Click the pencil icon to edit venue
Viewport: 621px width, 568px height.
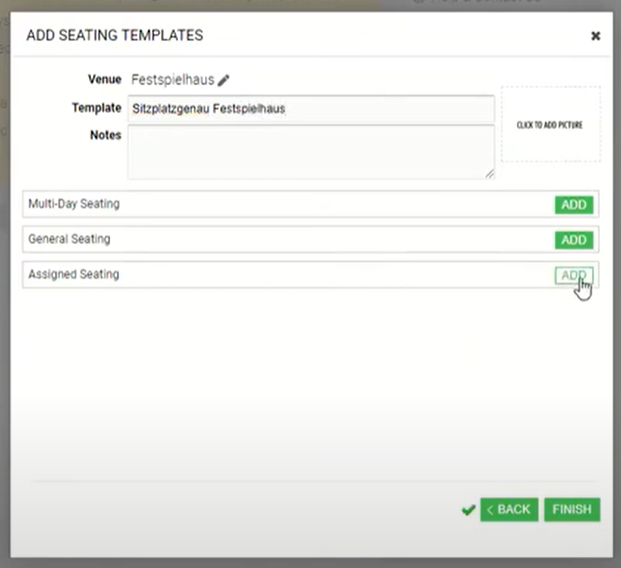pos(224,80)
